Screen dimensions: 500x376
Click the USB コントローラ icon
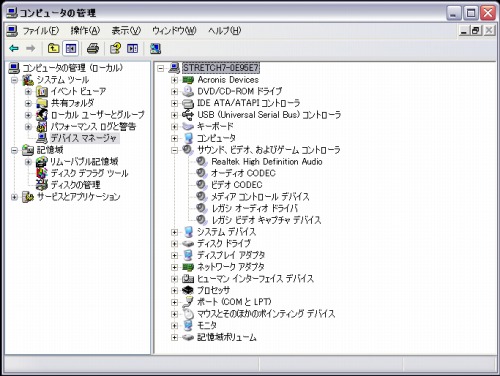(x=188, y=115)
